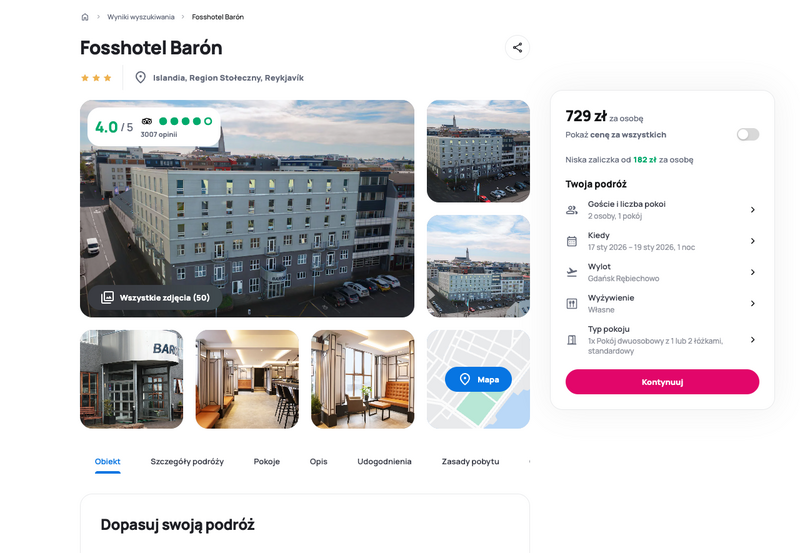Click the guests icon beside Goście i liczba pokoi
Image resolution: width=800 pixels, height=553 pixels.
click(x=572, y=210)
